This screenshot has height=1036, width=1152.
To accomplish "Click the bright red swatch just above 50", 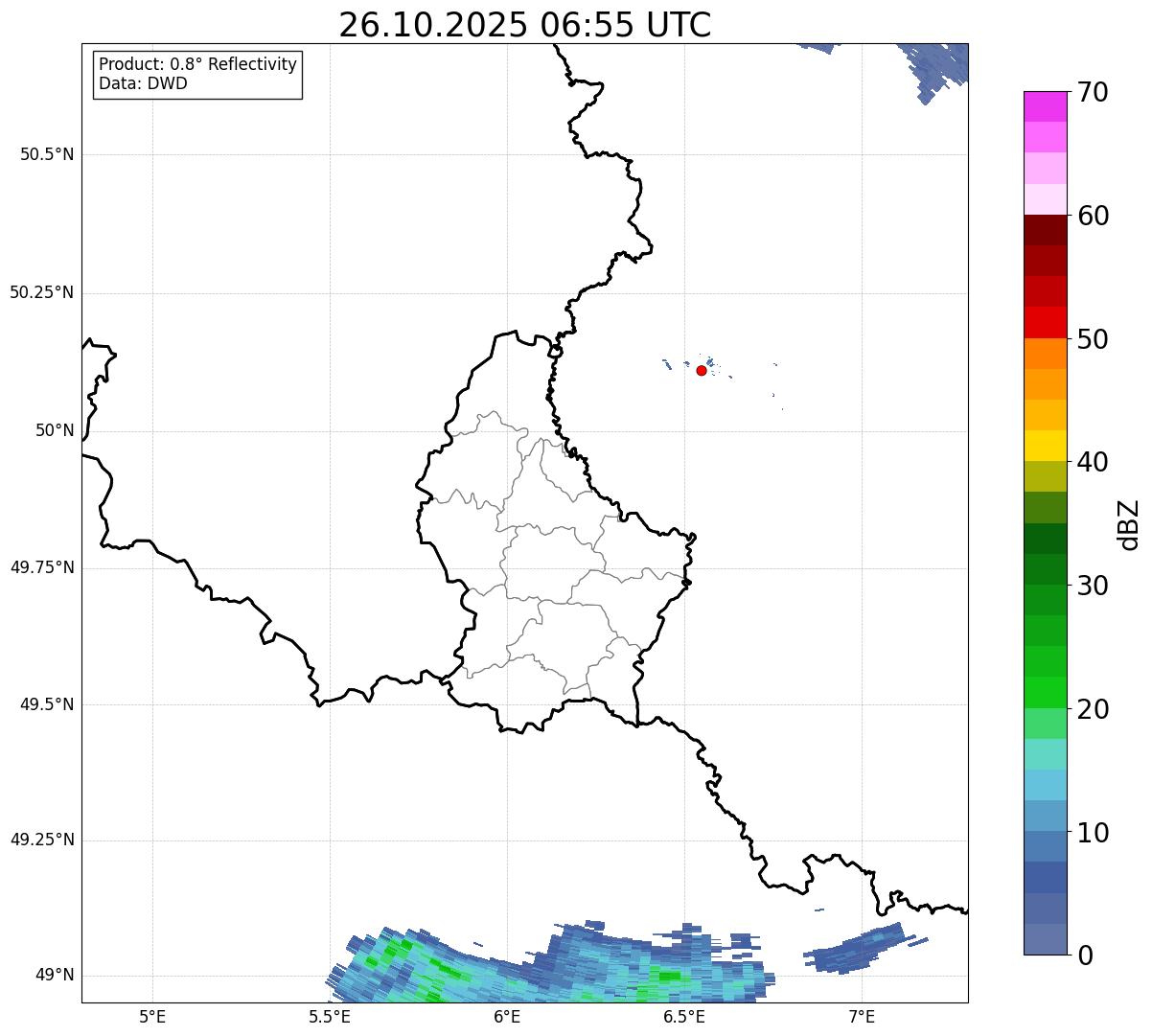I will (1046, 323).
